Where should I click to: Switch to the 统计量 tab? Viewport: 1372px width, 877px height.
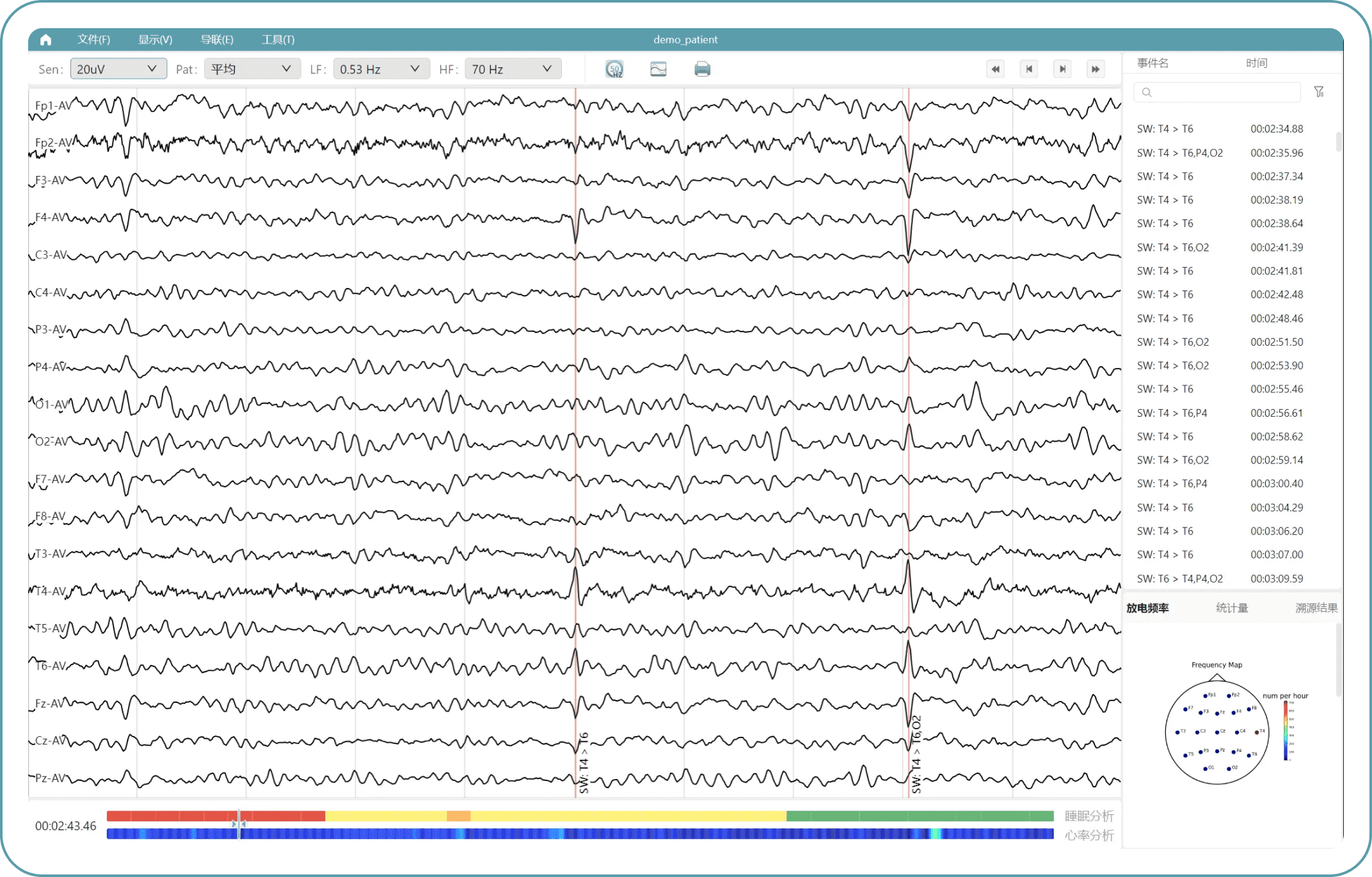tap(1232, 608)
